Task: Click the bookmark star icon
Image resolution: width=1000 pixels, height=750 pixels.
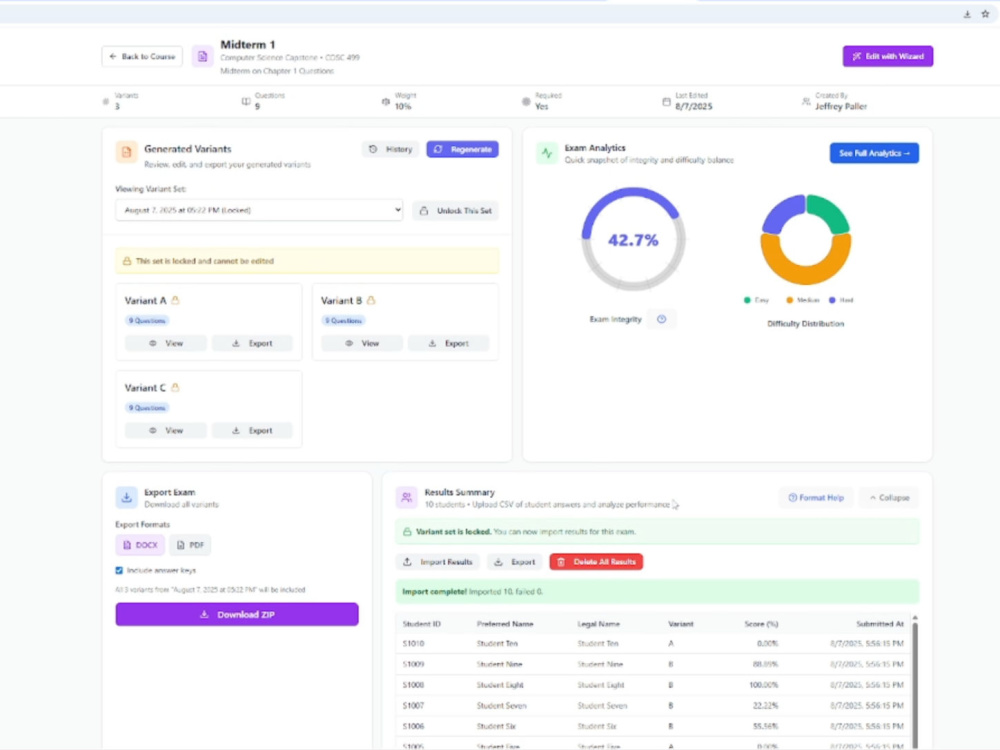Action: 985,14
